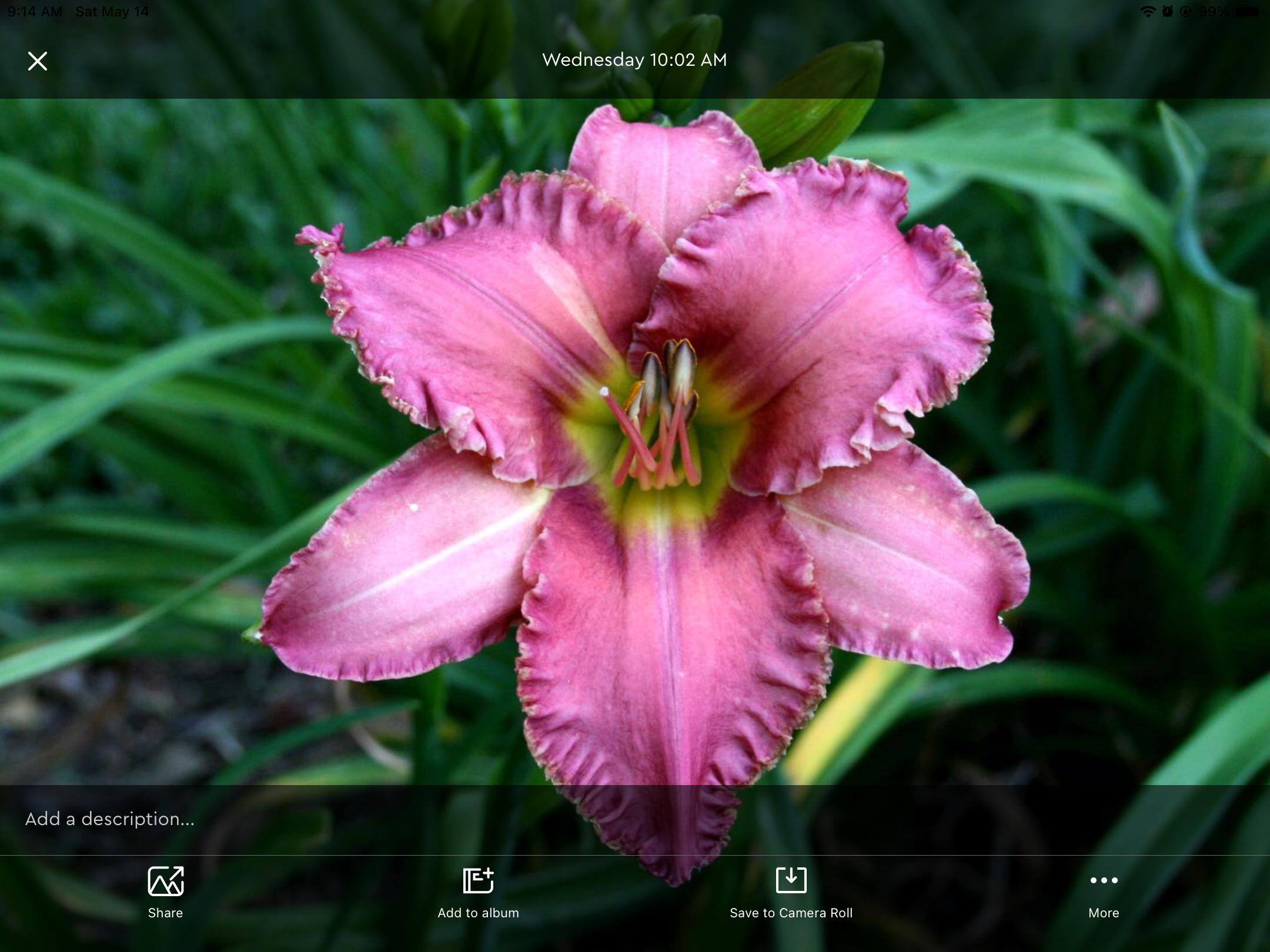Tap the Add to album icon
The width and height of the screenshot is (1270, 952).
(478, 880)
